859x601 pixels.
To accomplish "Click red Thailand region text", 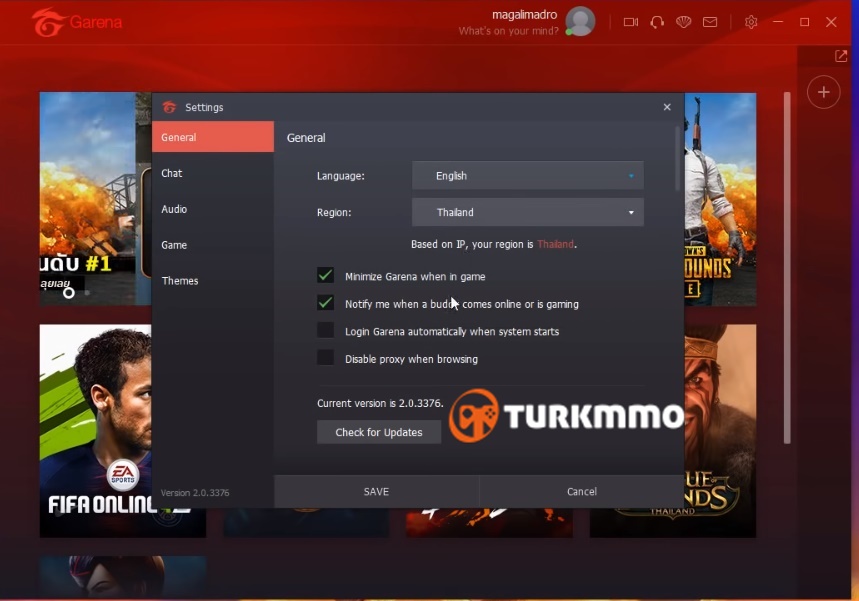I will coord(556,244).
